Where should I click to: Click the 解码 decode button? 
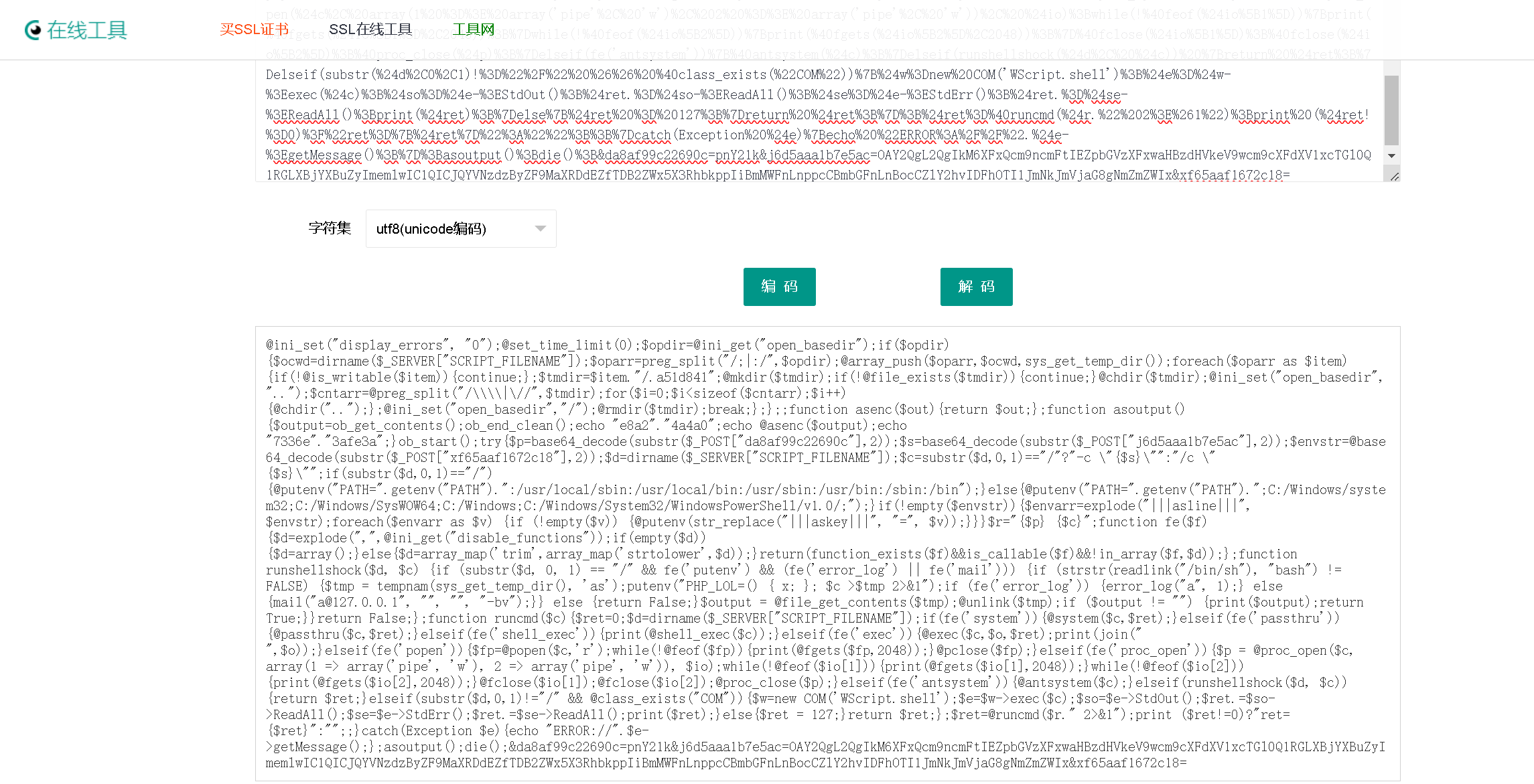(x=977, y=287)
